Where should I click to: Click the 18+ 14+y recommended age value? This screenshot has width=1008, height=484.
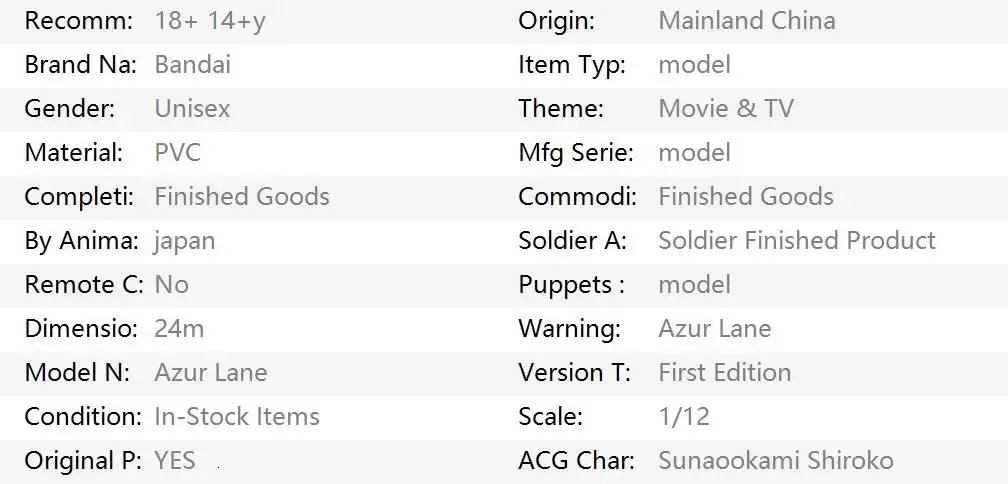(210, 21)
